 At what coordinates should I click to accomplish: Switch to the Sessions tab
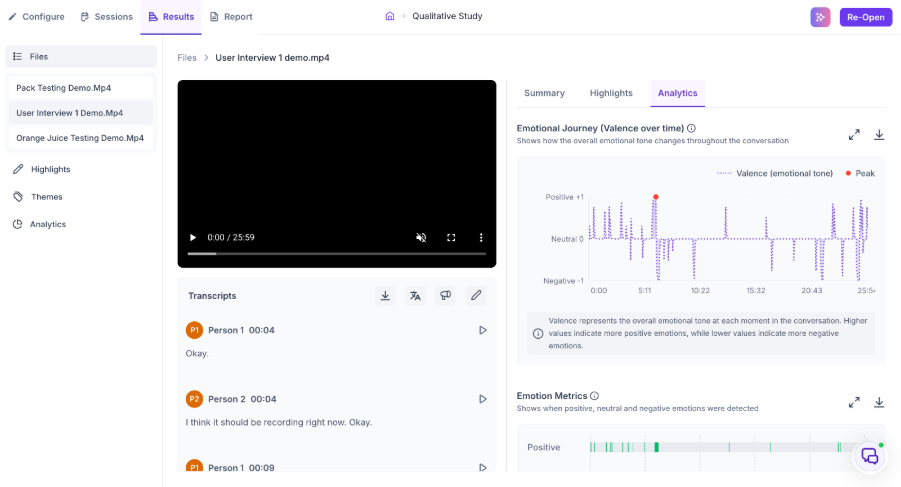point(106,17)
